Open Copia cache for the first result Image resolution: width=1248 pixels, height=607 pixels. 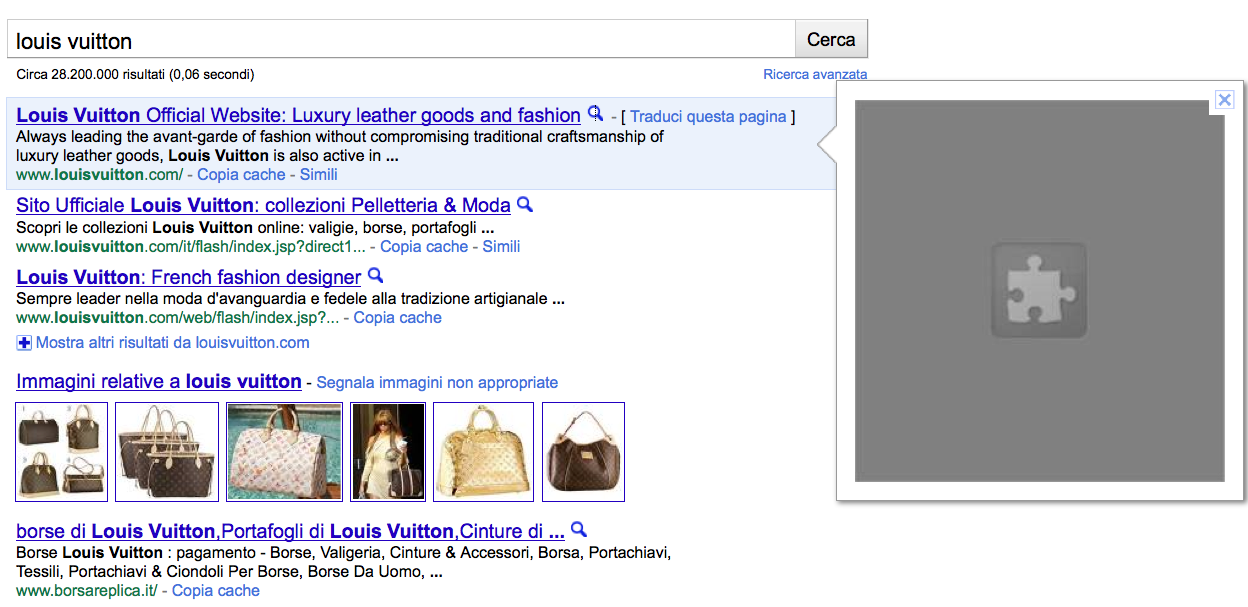241,175
